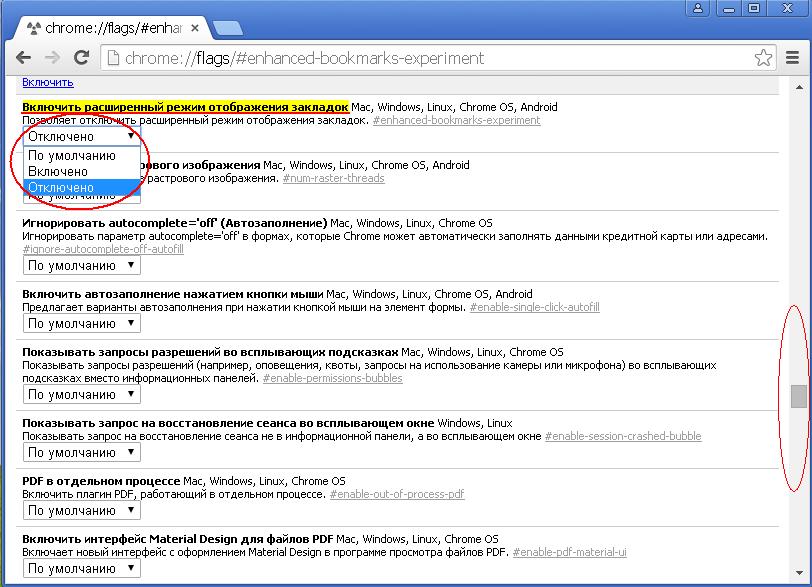Follow the #enable-out-of-process-pdf link
The width and height of the screenshot is (812, 587).
tap(397, 494)
